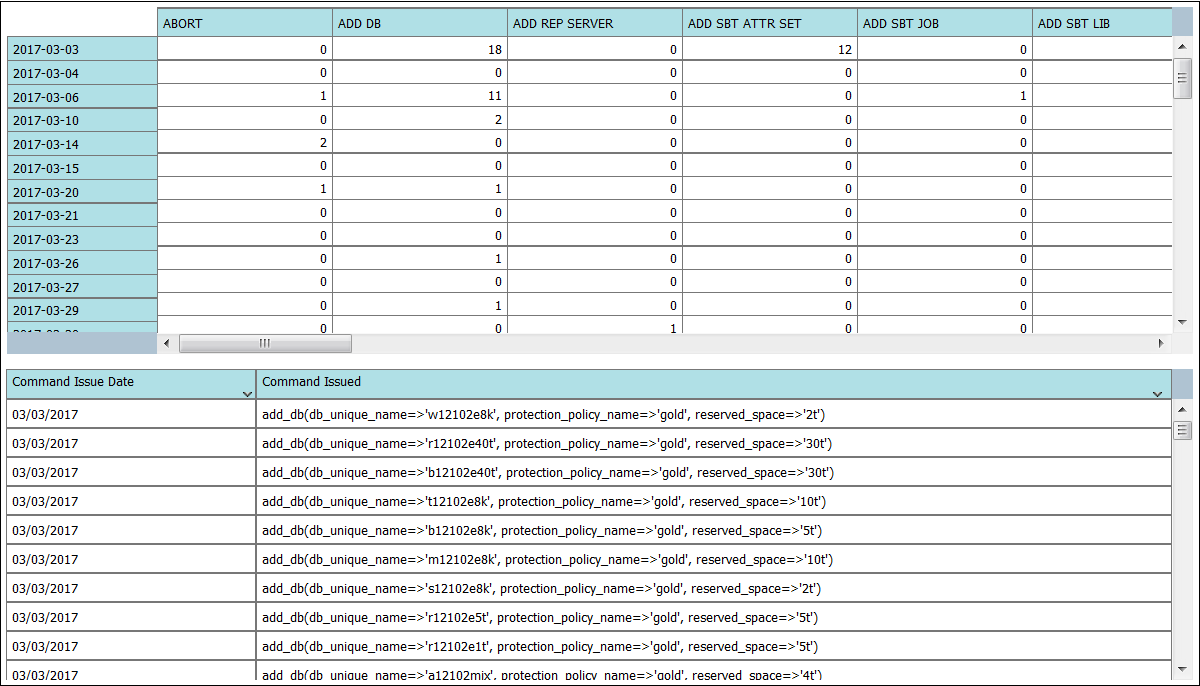Select the ADD SBT LIB column header

[1102, 23]
